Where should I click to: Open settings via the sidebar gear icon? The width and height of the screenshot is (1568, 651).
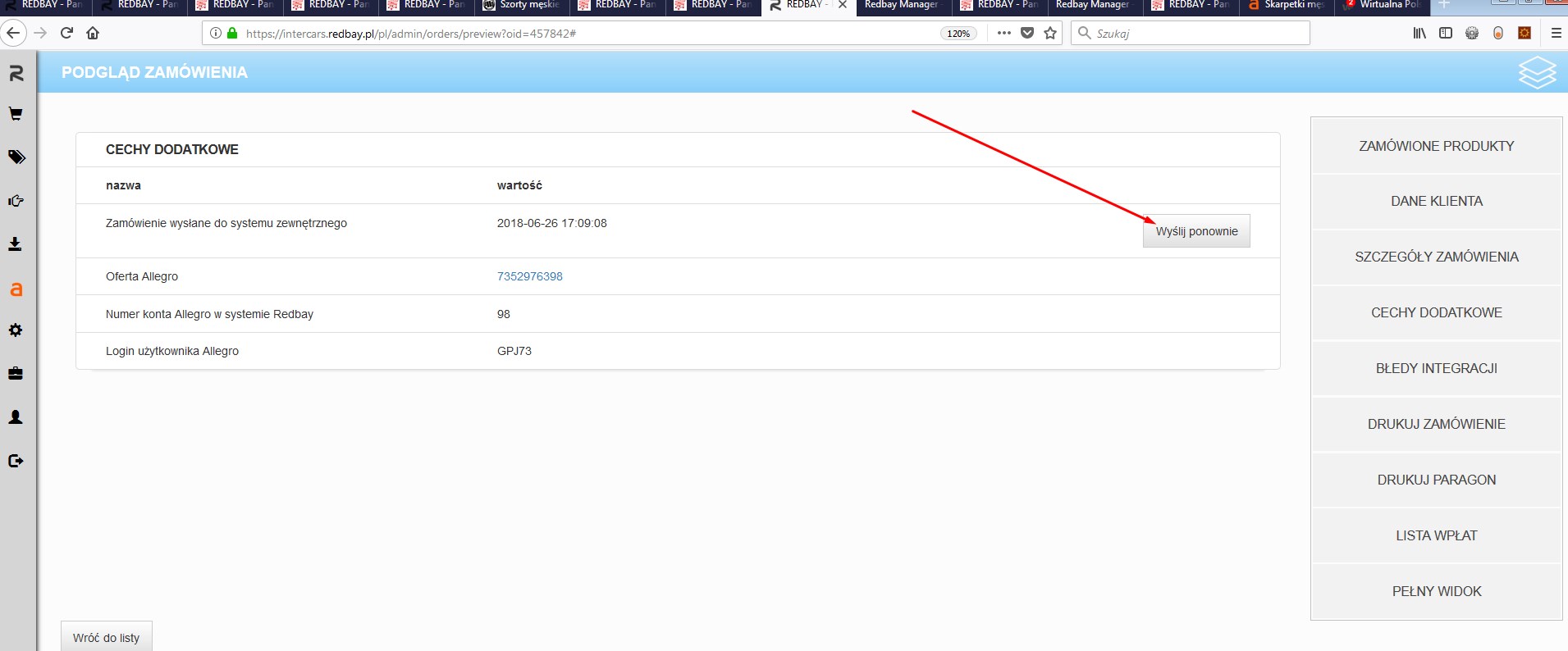(x=16, y=330)
